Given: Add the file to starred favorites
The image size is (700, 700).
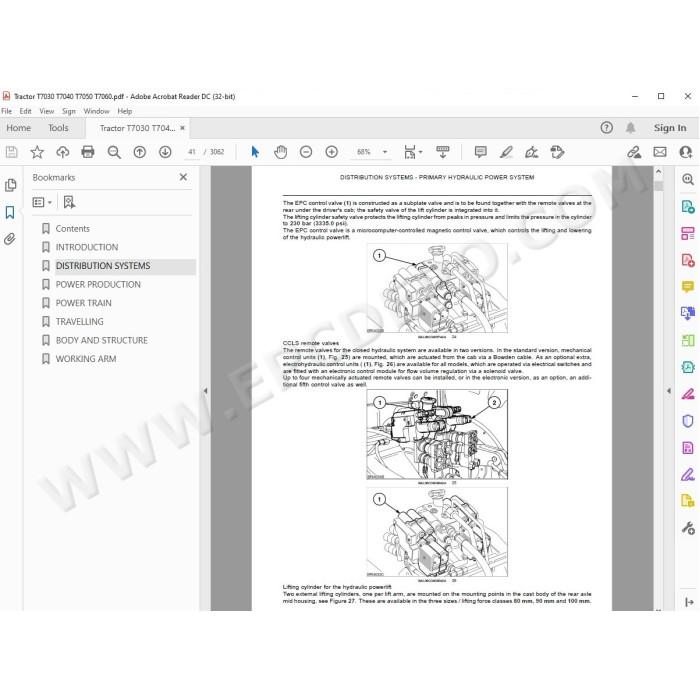Looking at the screenshot, I should pyautogui.click(x=37, y=152).
